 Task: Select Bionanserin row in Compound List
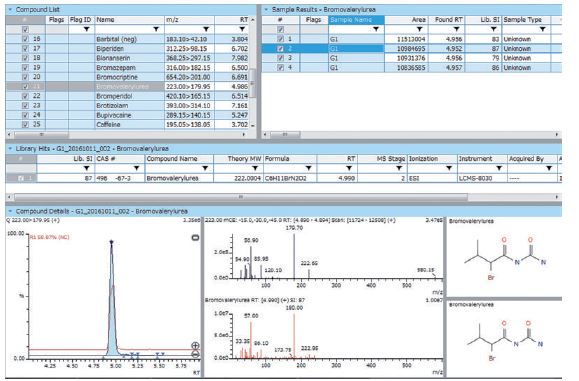click(x=127, y=58)
